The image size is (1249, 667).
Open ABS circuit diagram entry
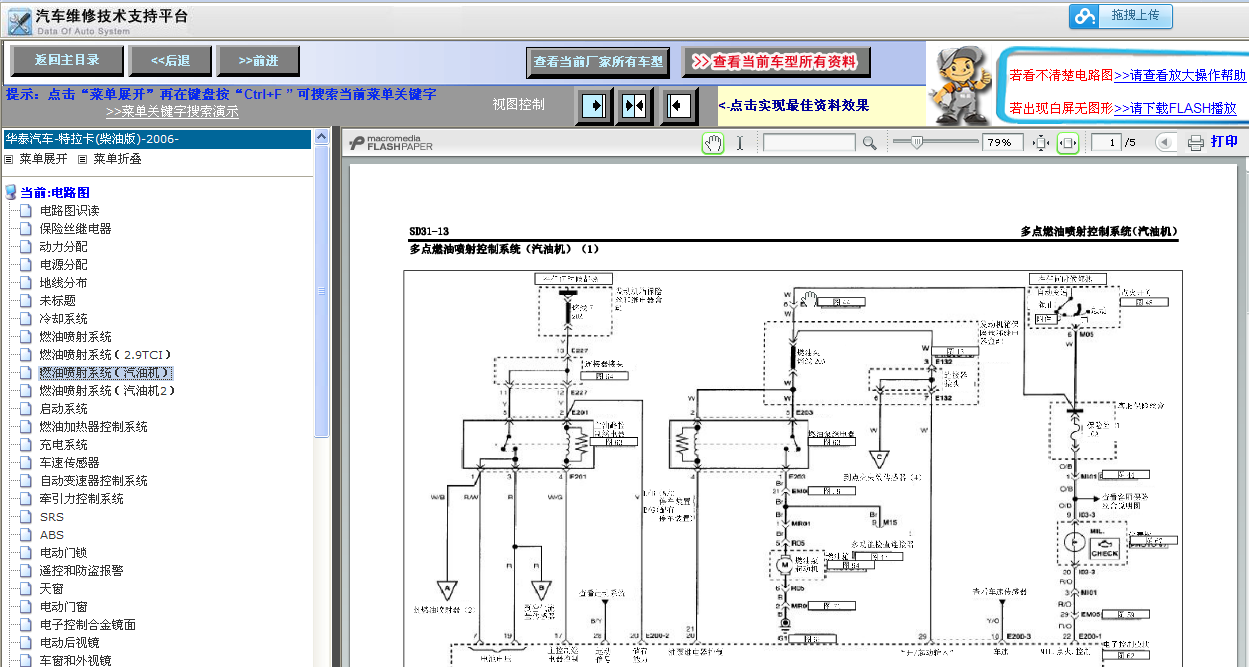tap(51, 534)
